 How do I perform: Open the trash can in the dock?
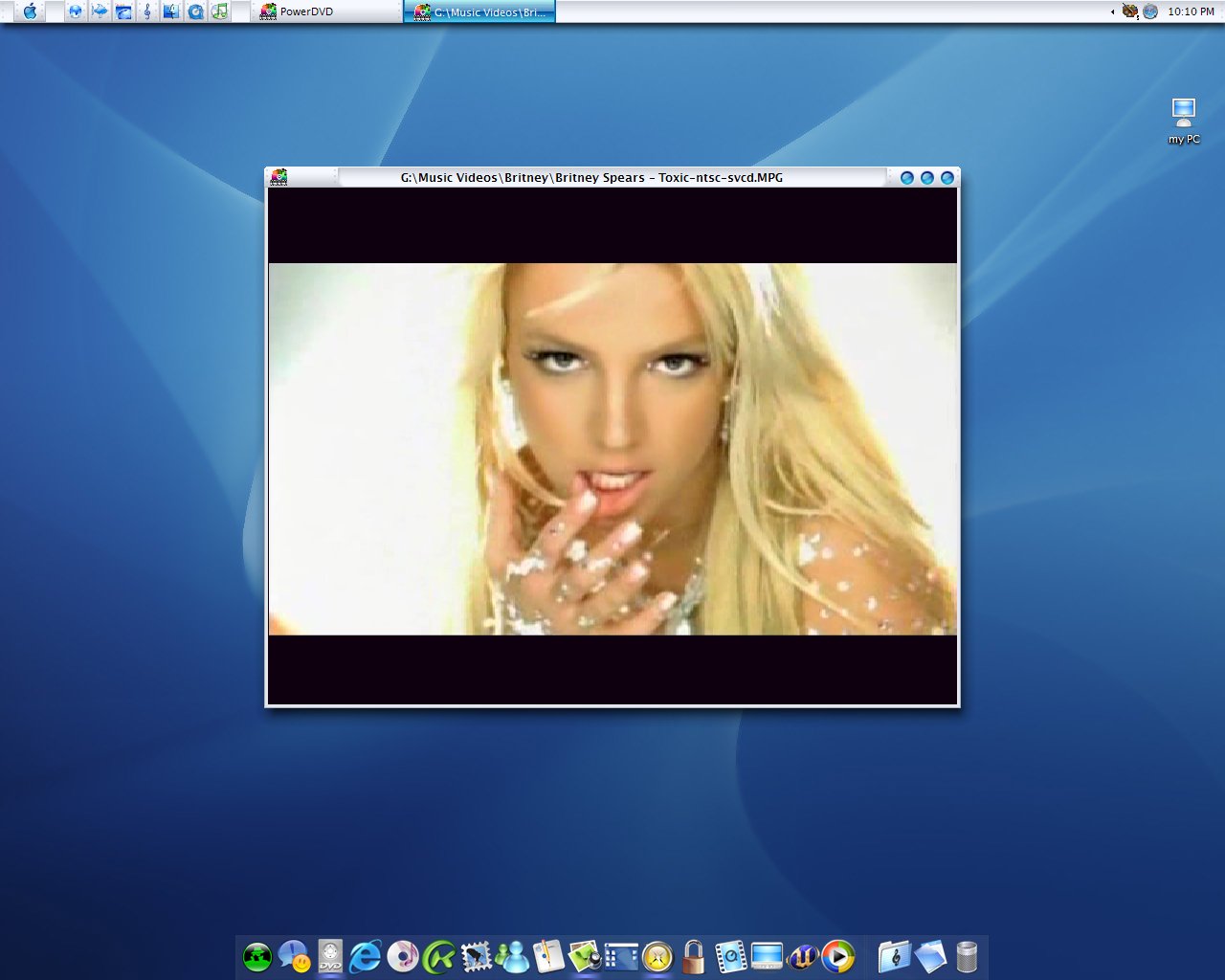pyautogui.click(x=967, y=956)
